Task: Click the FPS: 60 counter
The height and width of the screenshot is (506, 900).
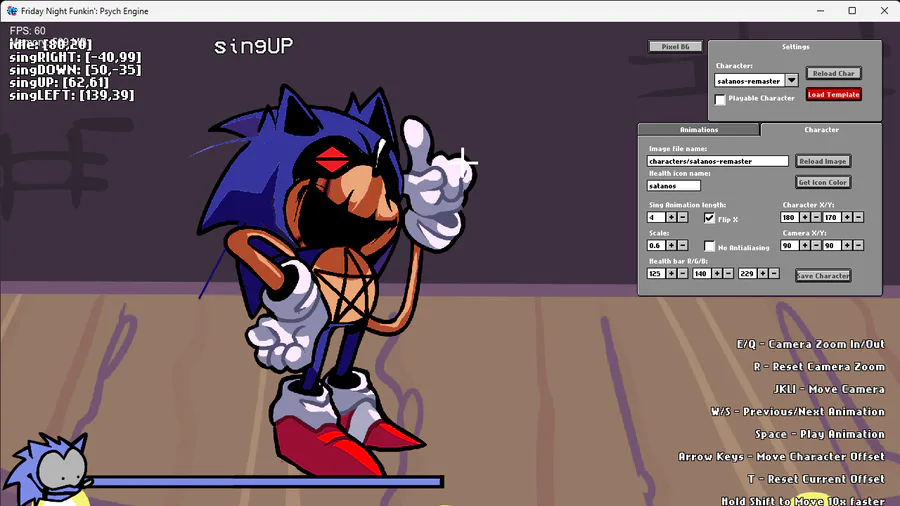Action: [x=28, y=31]
